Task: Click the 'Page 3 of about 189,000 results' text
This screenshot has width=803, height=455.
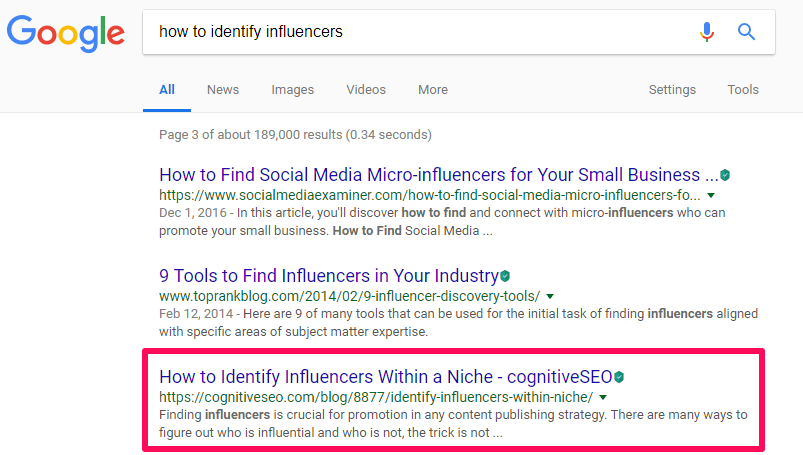Action: (x=295, y=135)
